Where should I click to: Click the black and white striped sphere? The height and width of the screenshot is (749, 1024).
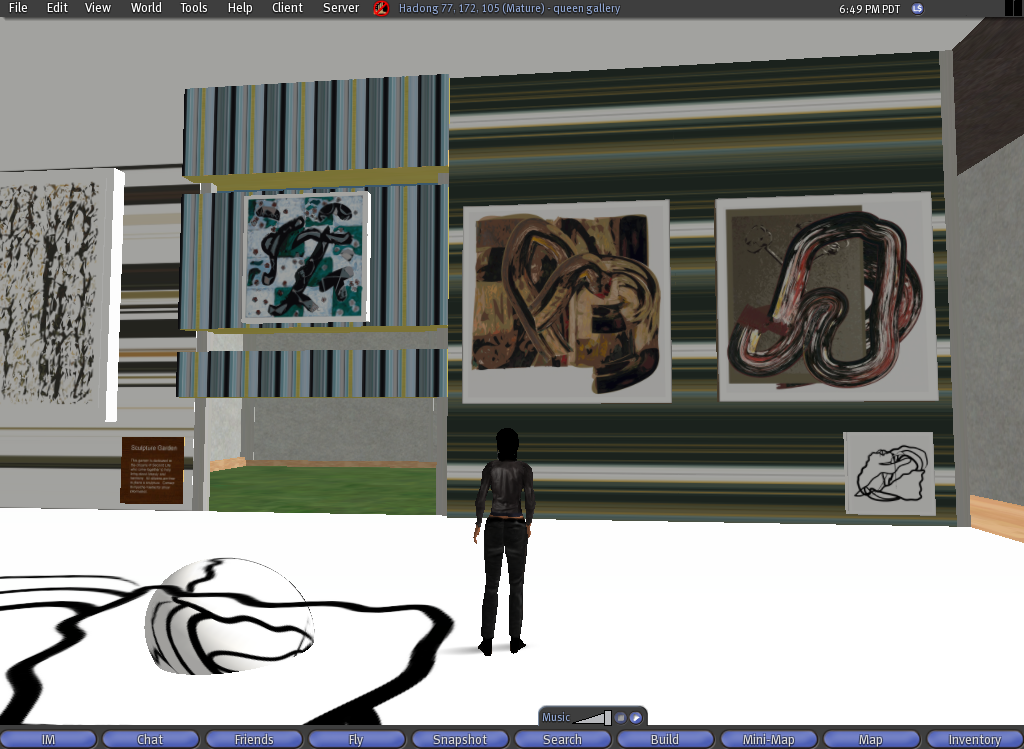point(229,616)
